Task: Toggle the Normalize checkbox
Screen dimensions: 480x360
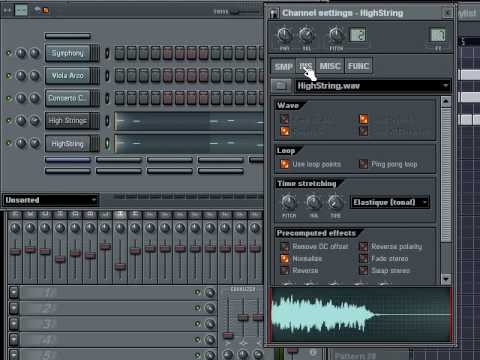Action: pyautogui.click(x=284, y=259)
